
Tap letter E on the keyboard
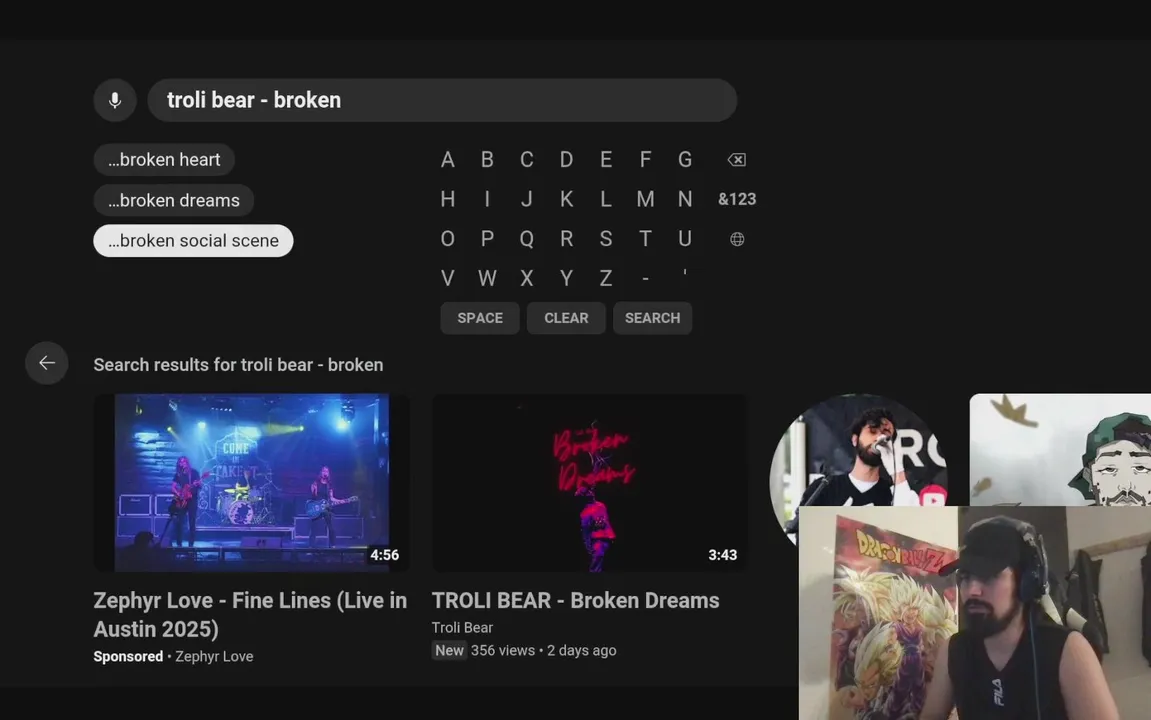click(x=606, y=159)
